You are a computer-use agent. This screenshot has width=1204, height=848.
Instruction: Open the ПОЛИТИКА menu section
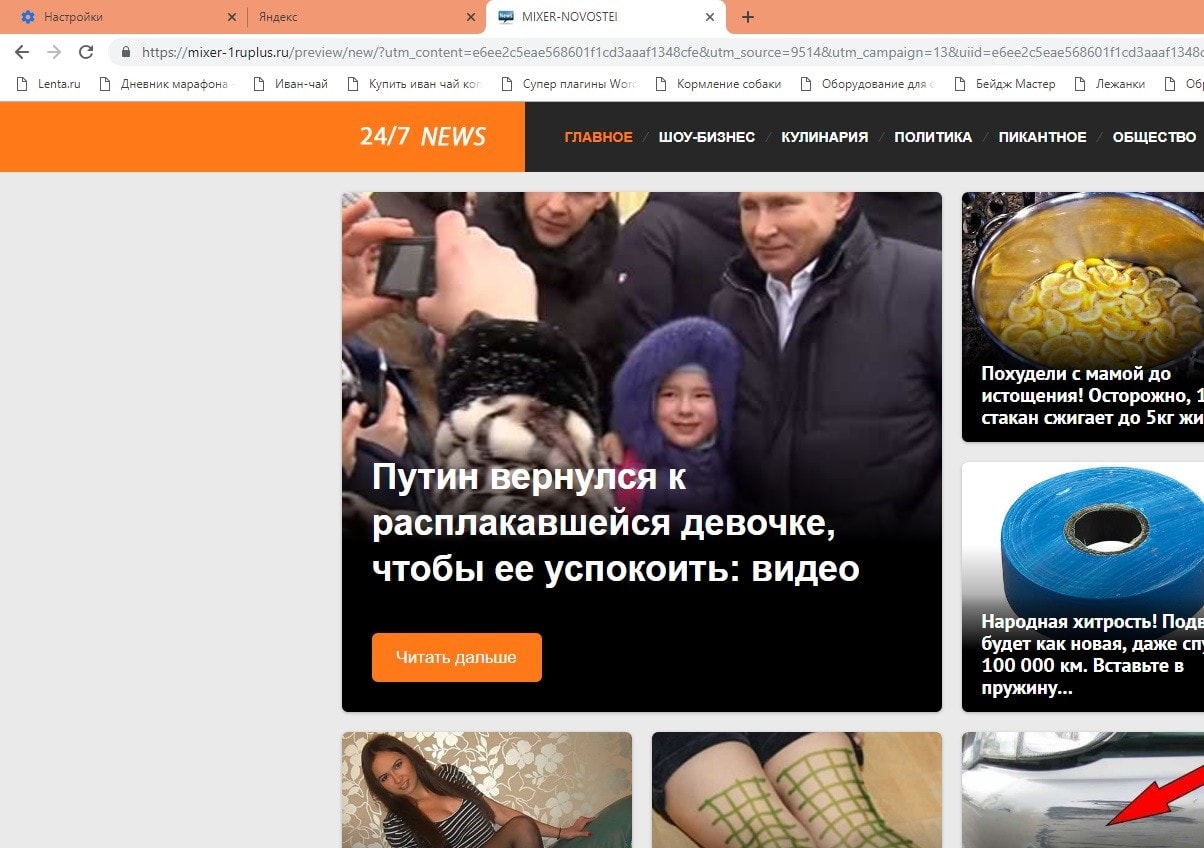click(x=933, y=137)
